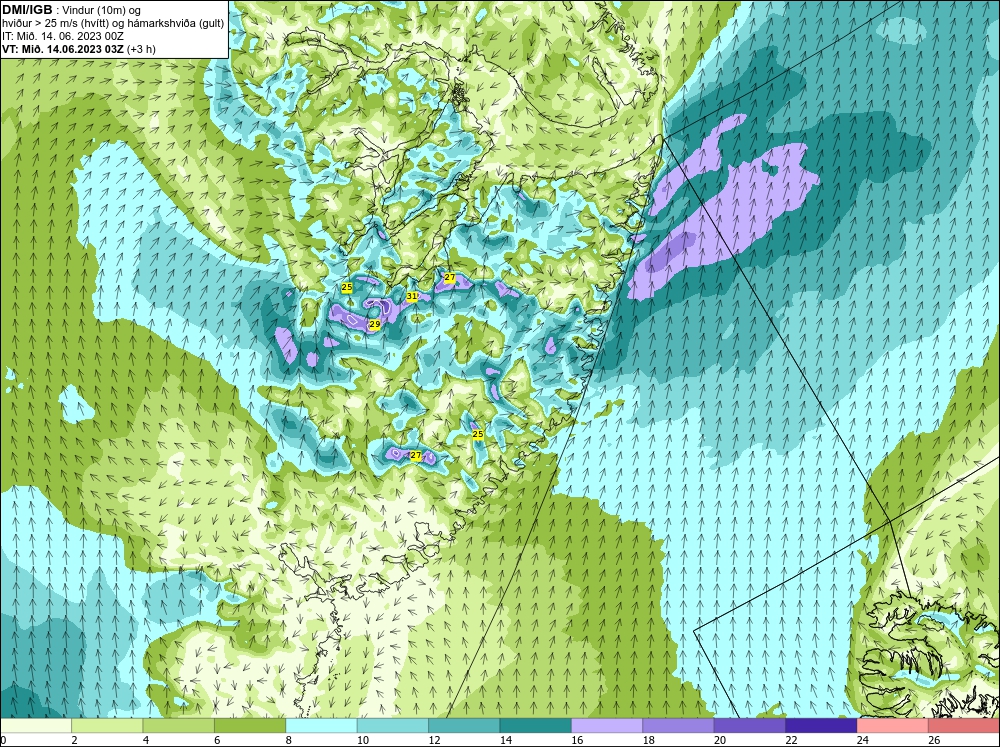Click the yellow max gust label 29
1000x747 pixels.
[x=375, y=325]
